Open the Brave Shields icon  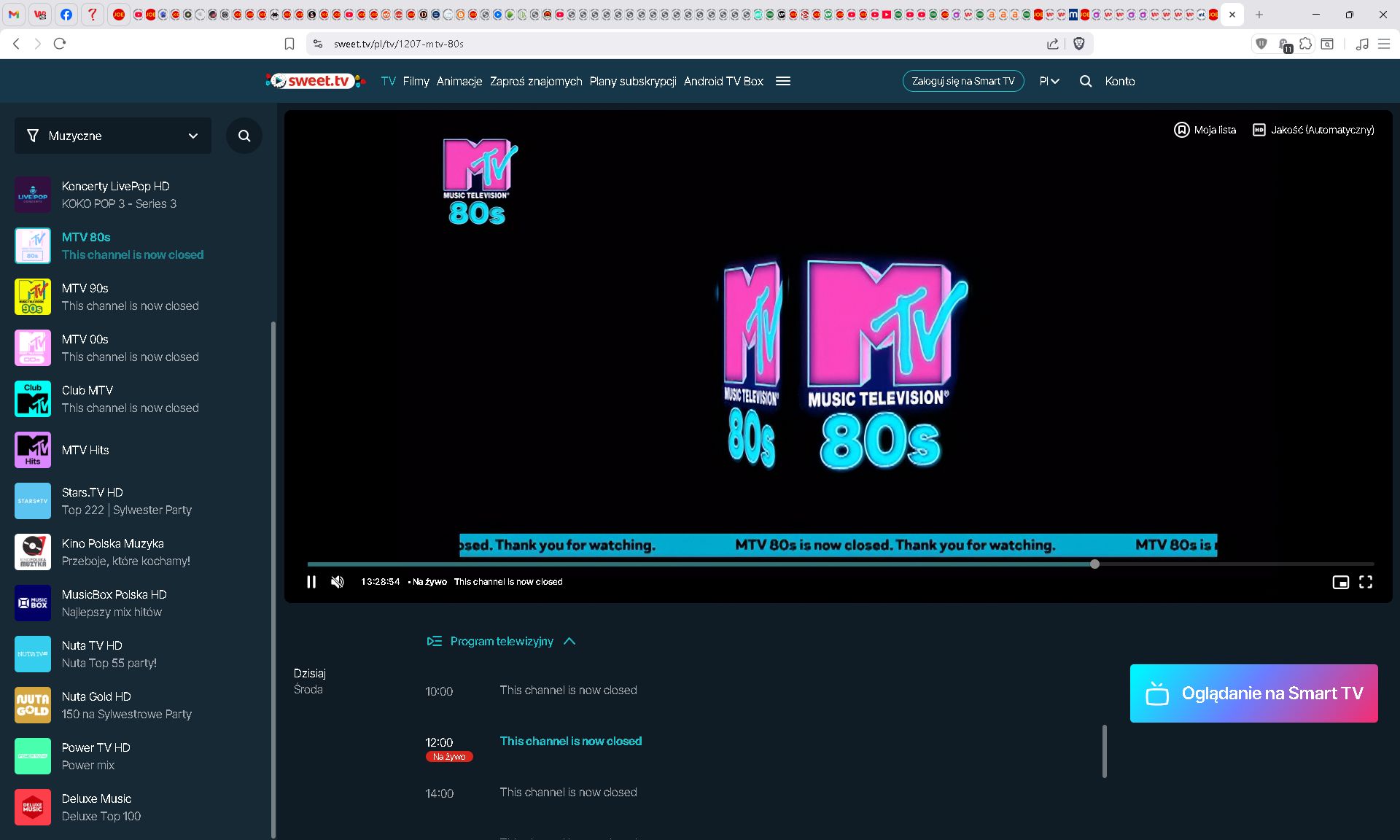point(1079,44)
